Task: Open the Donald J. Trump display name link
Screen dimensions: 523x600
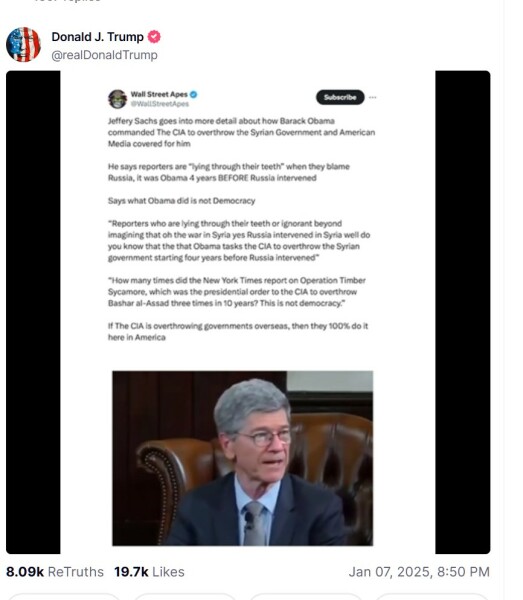Action: click(x=98, y=37)
